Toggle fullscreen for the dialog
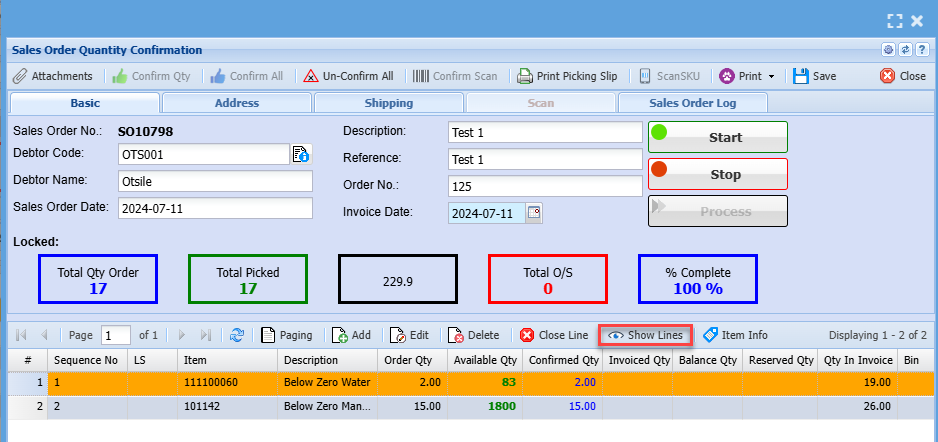Viewport: 938px width, 442px height. 894,20
